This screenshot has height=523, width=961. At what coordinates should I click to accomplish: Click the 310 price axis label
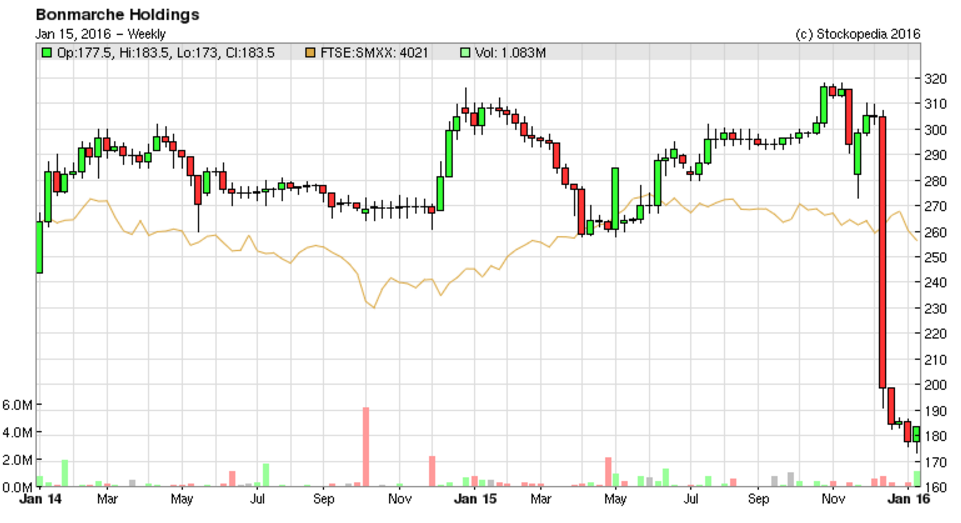click(x=936, y=104)
